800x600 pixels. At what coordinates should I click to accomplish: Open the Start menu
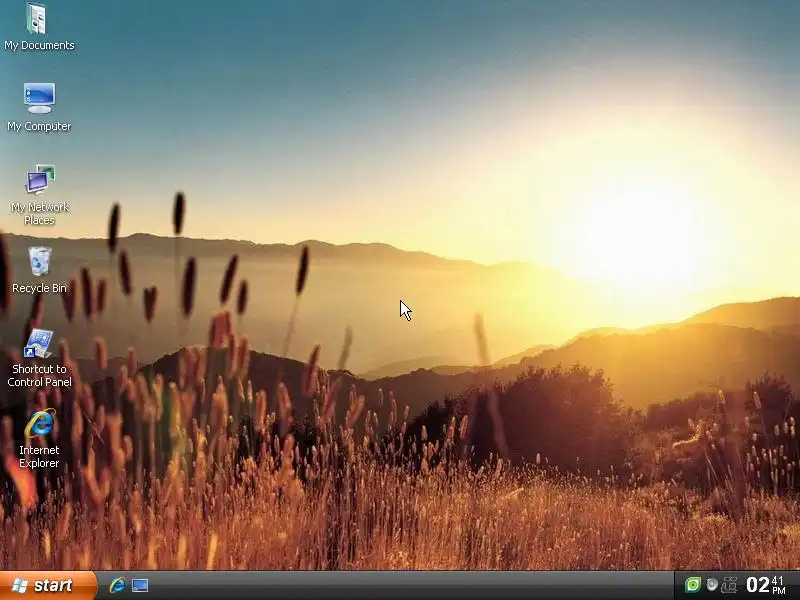pyautogui.click(x=48, y=585)
